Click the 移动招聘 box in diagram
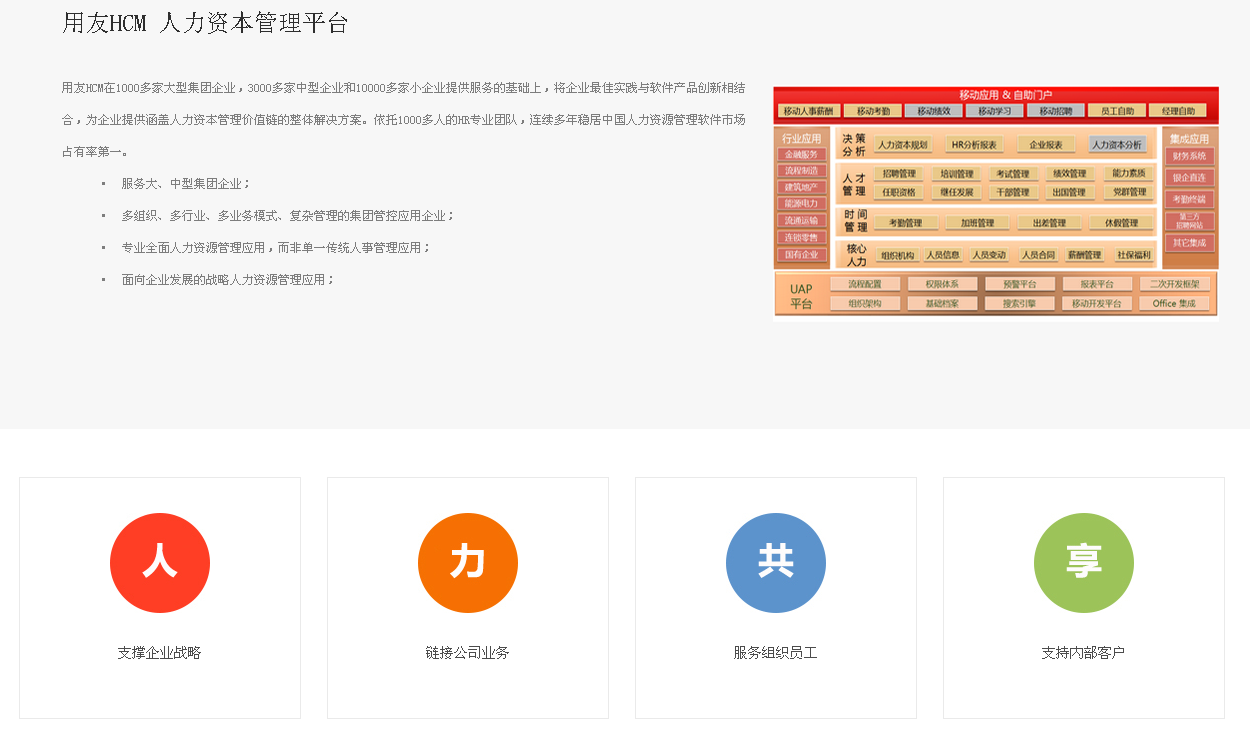The height and width of the screenshot is (734, 1250). tap(1056, 111)
